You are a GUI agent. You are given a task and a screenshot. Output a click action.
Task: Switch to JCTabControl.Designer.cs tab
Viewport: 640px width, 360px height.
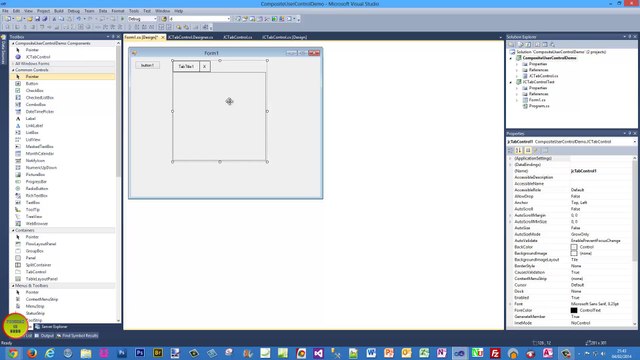coord(191,37)
